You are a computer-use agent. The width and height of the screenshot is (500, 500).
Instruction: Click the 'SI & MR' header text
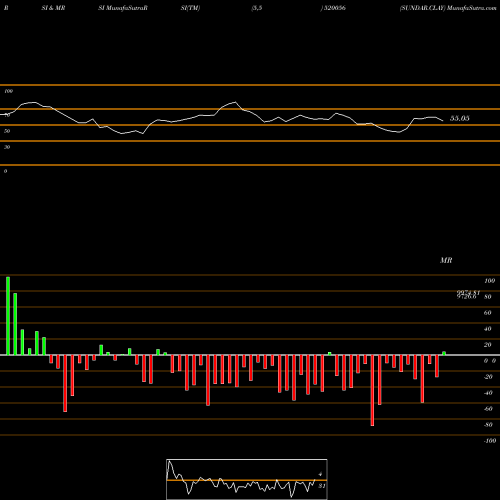coord(53,8)
